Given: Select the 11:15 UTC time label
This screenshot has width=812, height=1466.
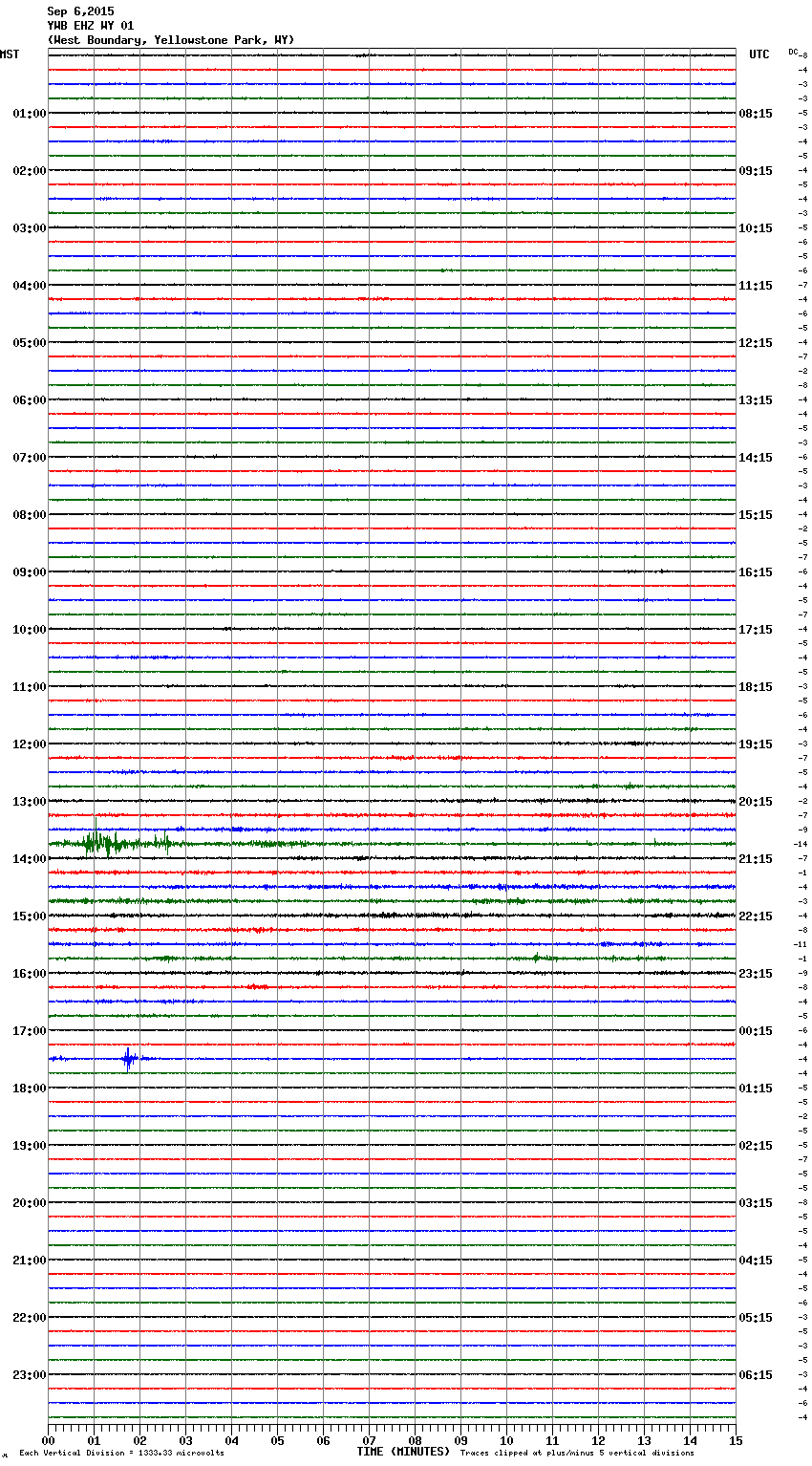Looking at the screenshot, I should click(756, 286).
